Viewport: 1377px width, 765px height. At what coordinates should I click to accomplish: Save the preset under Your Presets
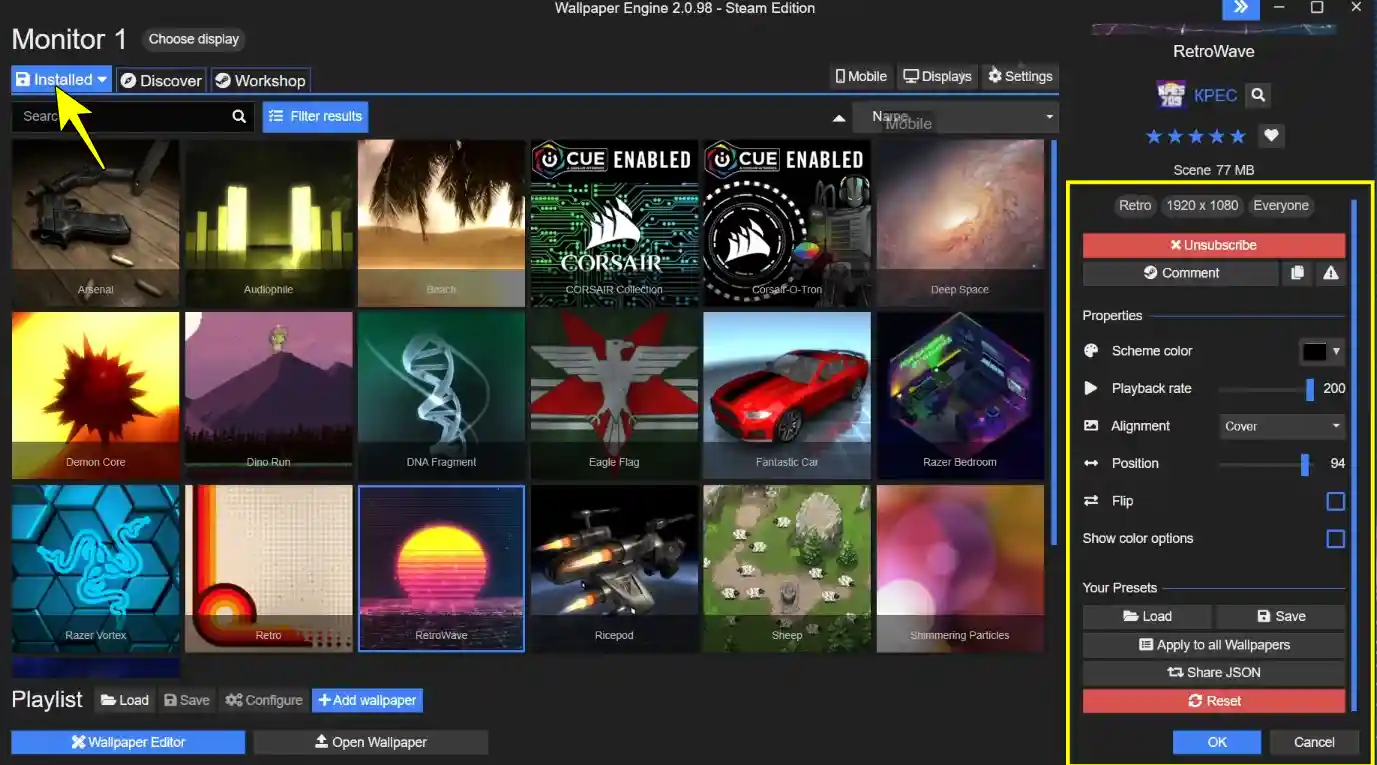coord(1281,617)
